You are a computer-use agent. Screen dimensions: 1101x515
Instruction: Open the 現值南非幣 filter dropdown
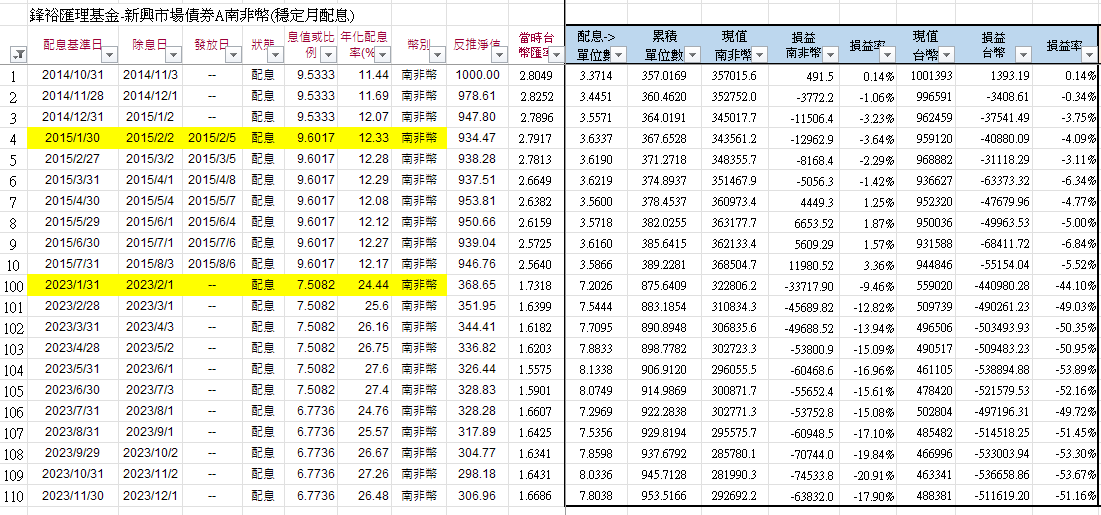[x=760, y=54]
